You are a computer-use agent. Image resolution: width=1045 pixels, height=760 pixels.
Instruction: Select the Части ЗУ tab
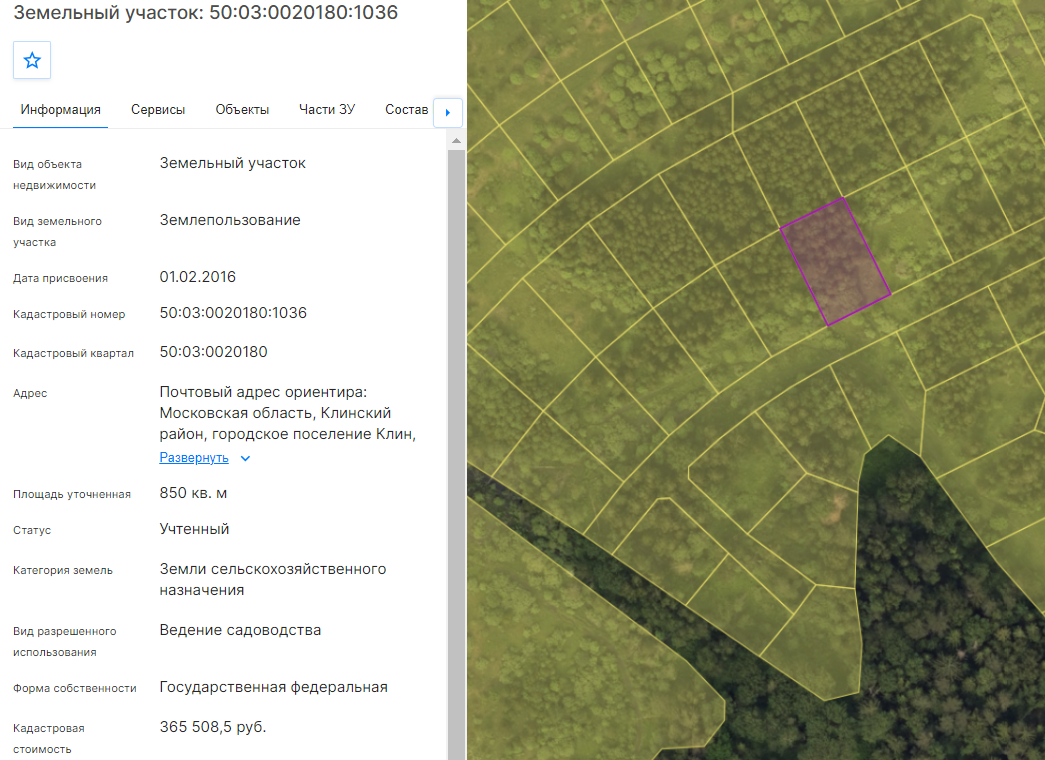click(327, 109)
